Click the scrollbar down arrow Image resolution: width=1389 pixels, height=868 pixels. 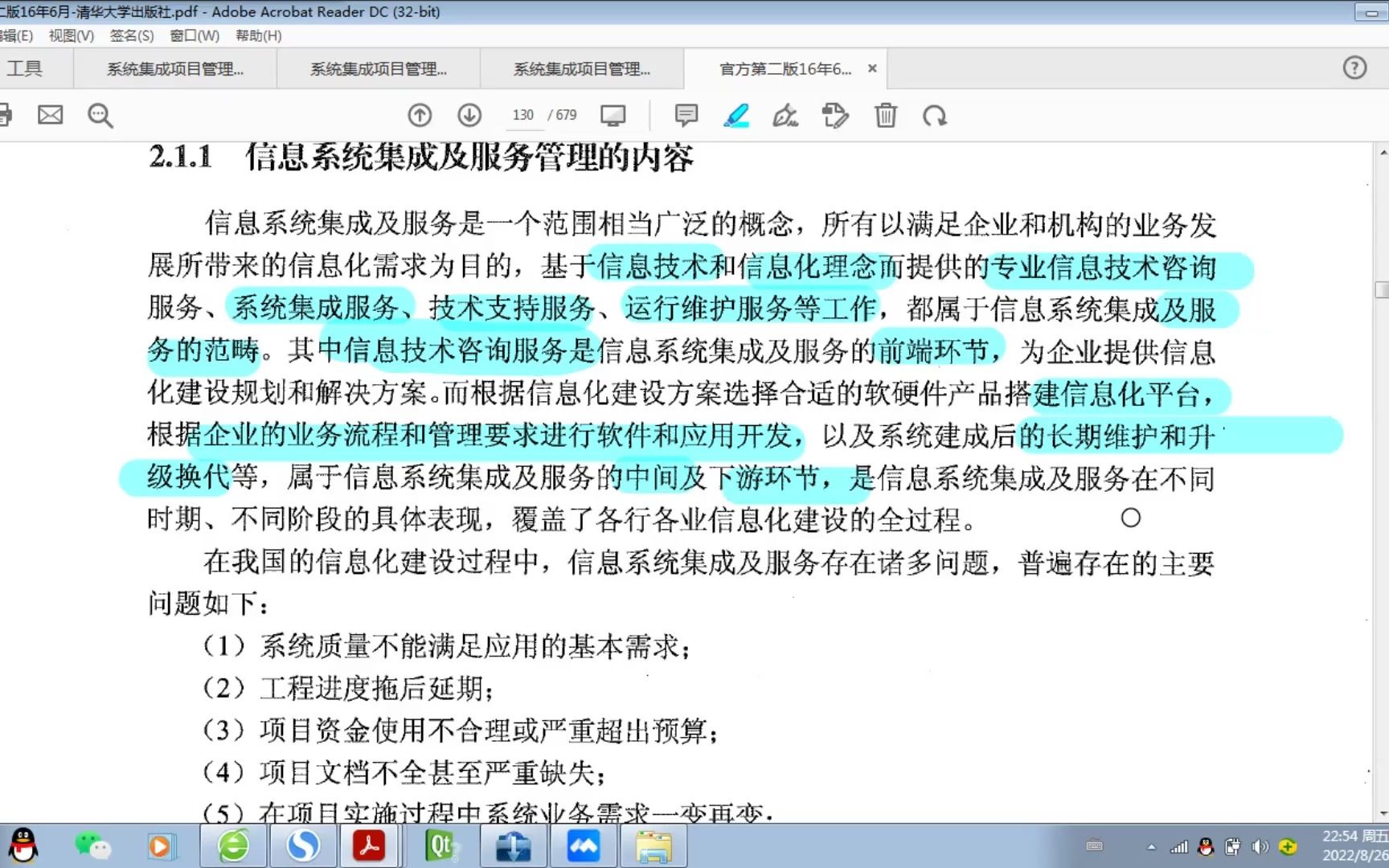click(x=1382, y=813)
